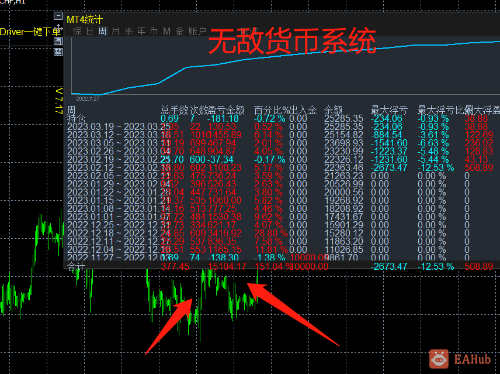Click the total profit 15104.17
The image size is (500, 374).
coord(227,266)
